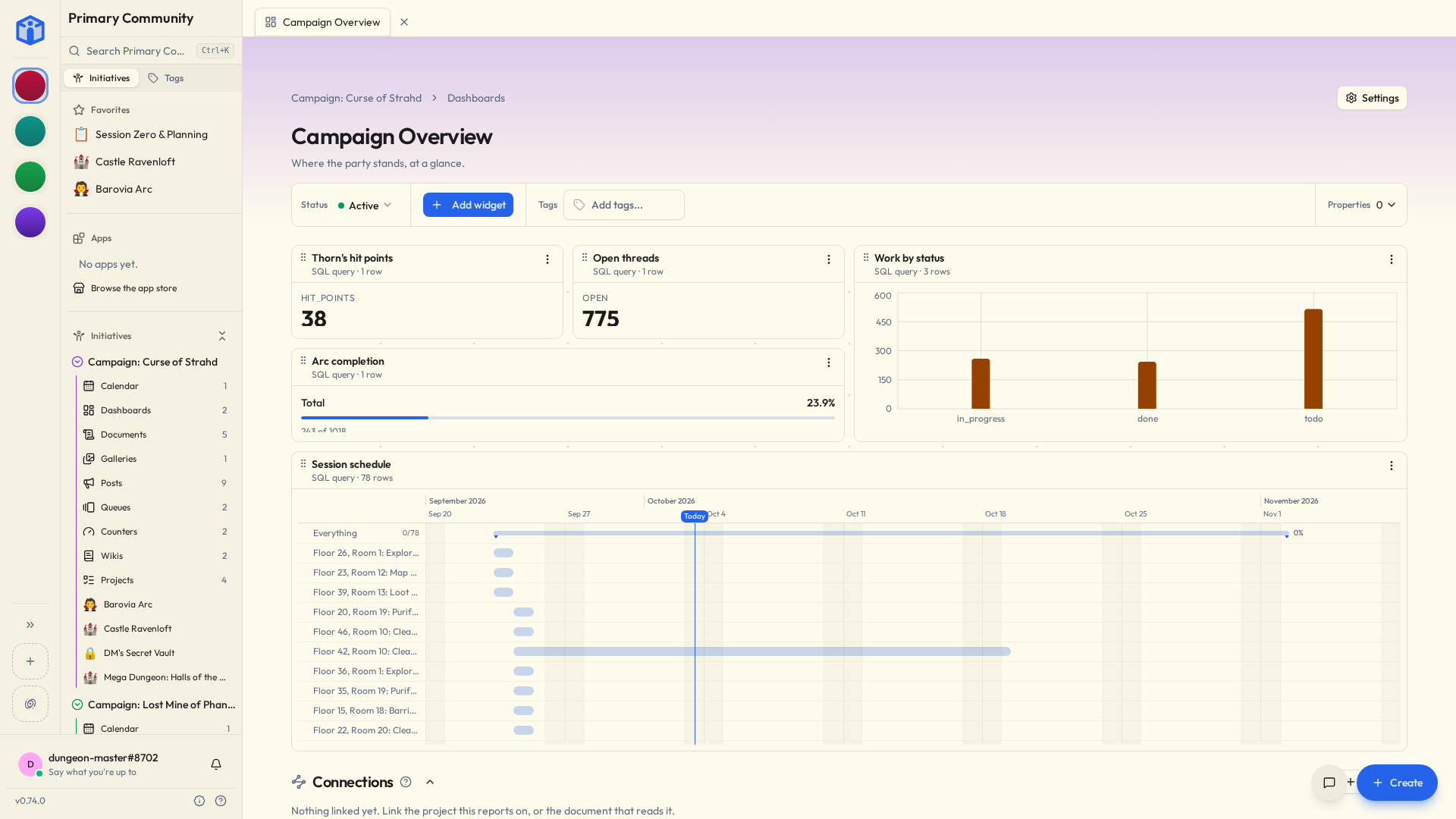The image size is (1456, 819).
Task: Open the Thorn's hit points widget menu
Action: pyautogui.click(x=548, y=259)
